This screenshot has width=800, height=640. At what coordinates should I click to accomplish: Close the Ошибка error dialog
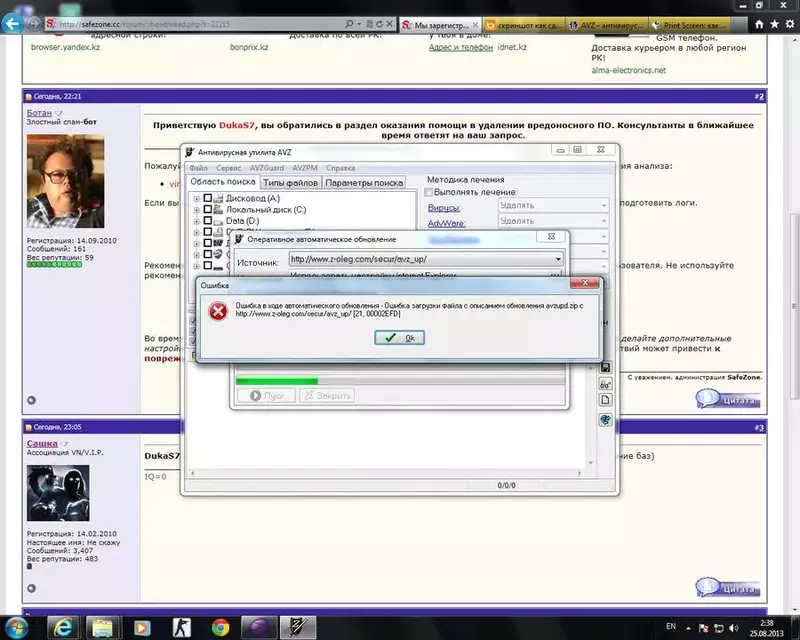click(585, 283)
